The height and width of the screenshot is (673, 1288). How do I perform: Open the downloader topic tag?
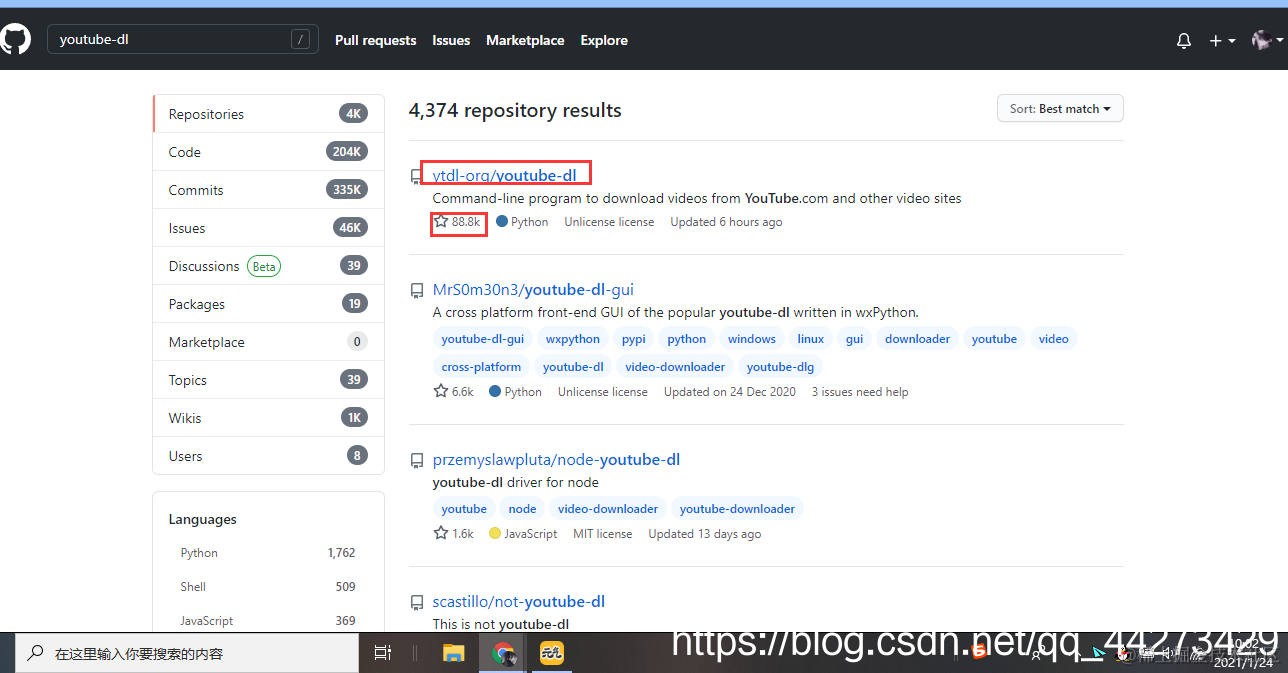tap(918, 339)
